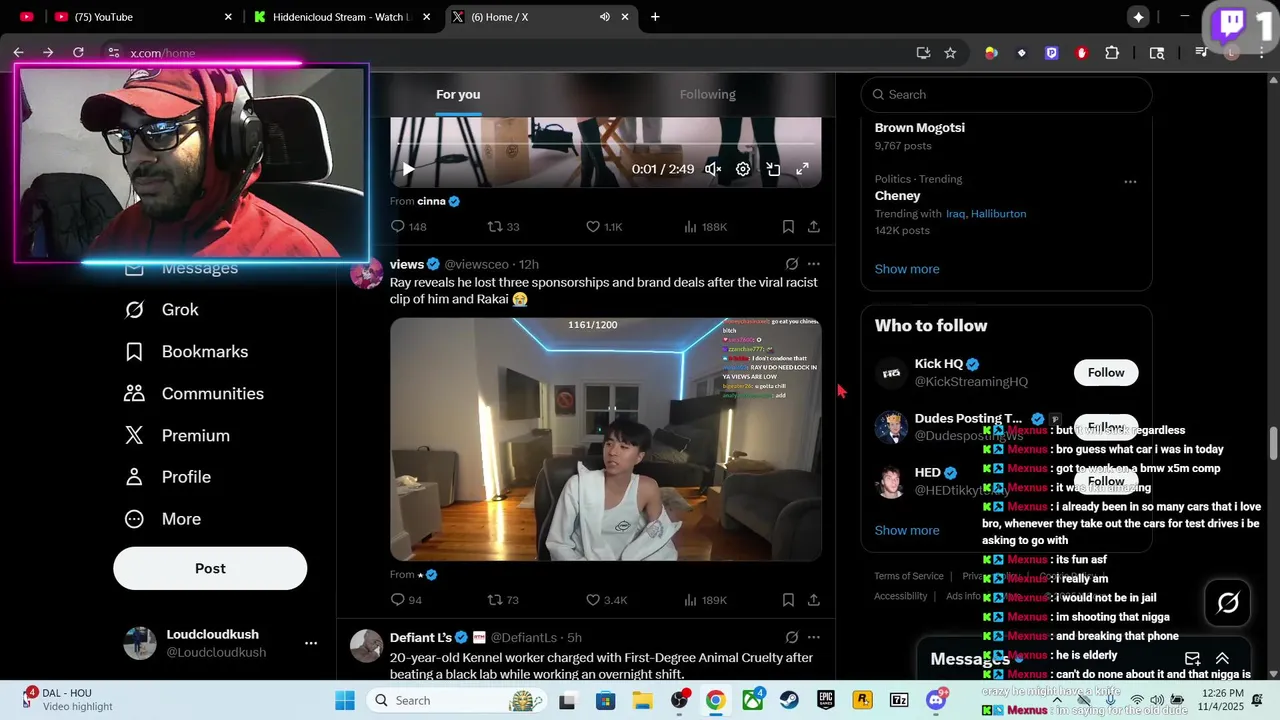Reload the page

click(x=78, y=52)
